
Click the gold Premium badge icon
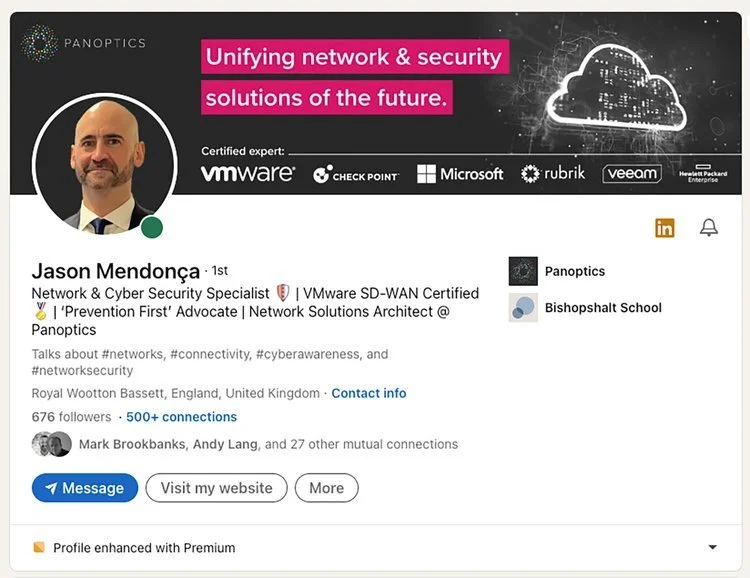click(39, 547)
